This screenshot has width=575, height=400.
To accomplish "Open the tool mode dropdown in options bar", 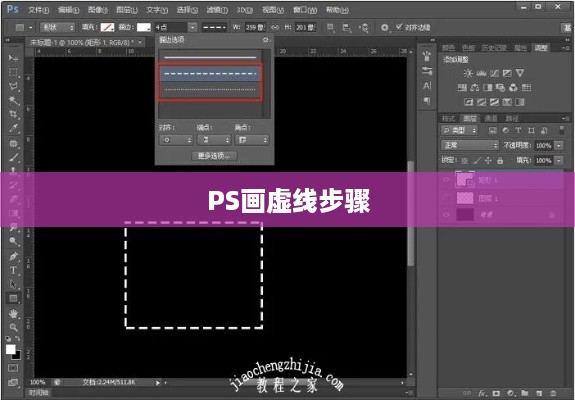I will pos(57,27).
